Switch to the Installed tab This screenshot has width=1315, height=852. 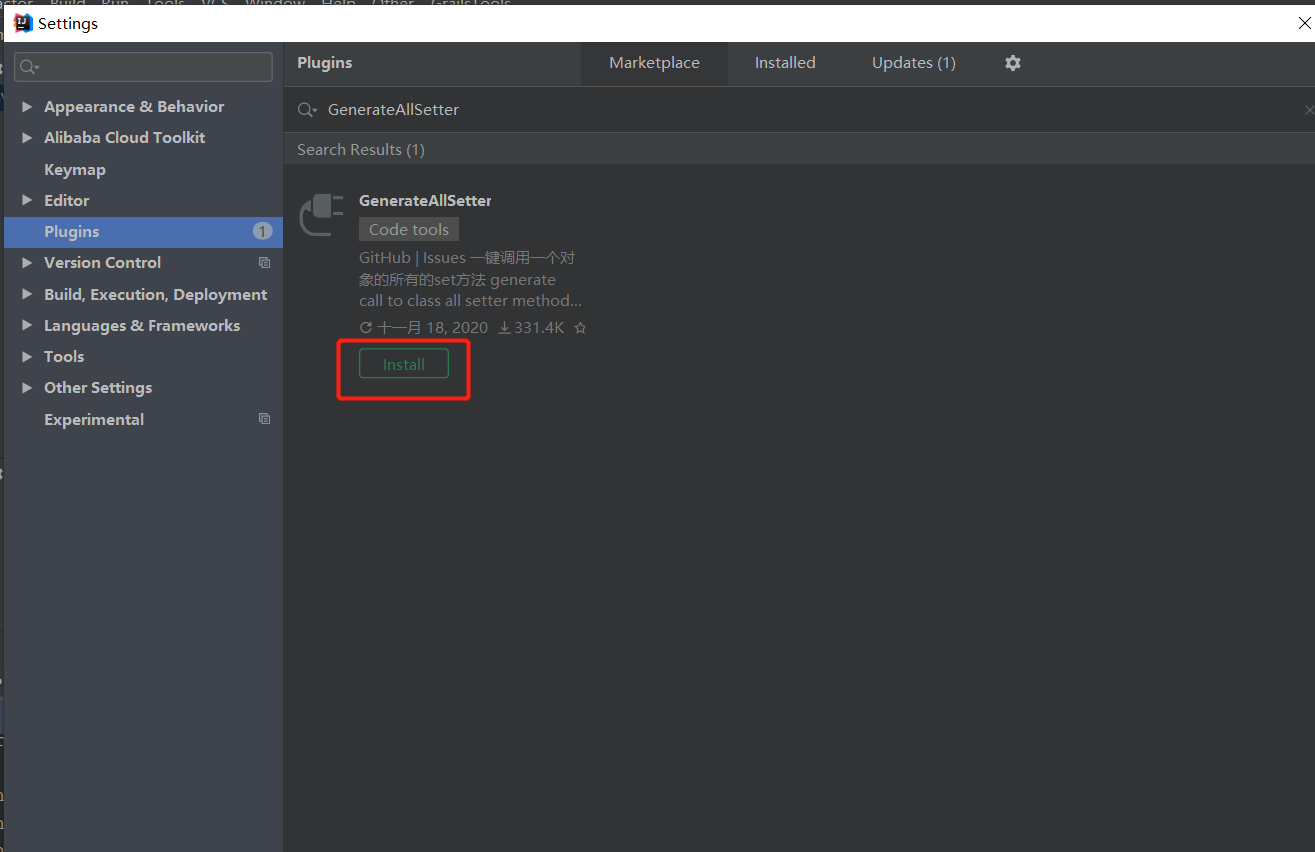click(x=785, y=63)
